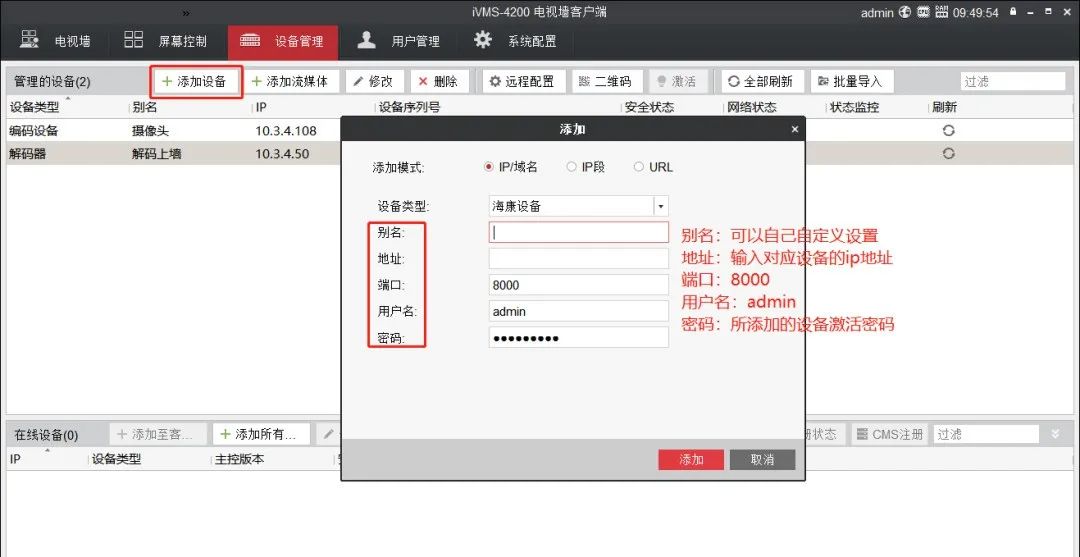Click the 激活 lightbulb button
Image resolution: width=1080 pixels, height=557 pixels.
[x=678, y=81]
